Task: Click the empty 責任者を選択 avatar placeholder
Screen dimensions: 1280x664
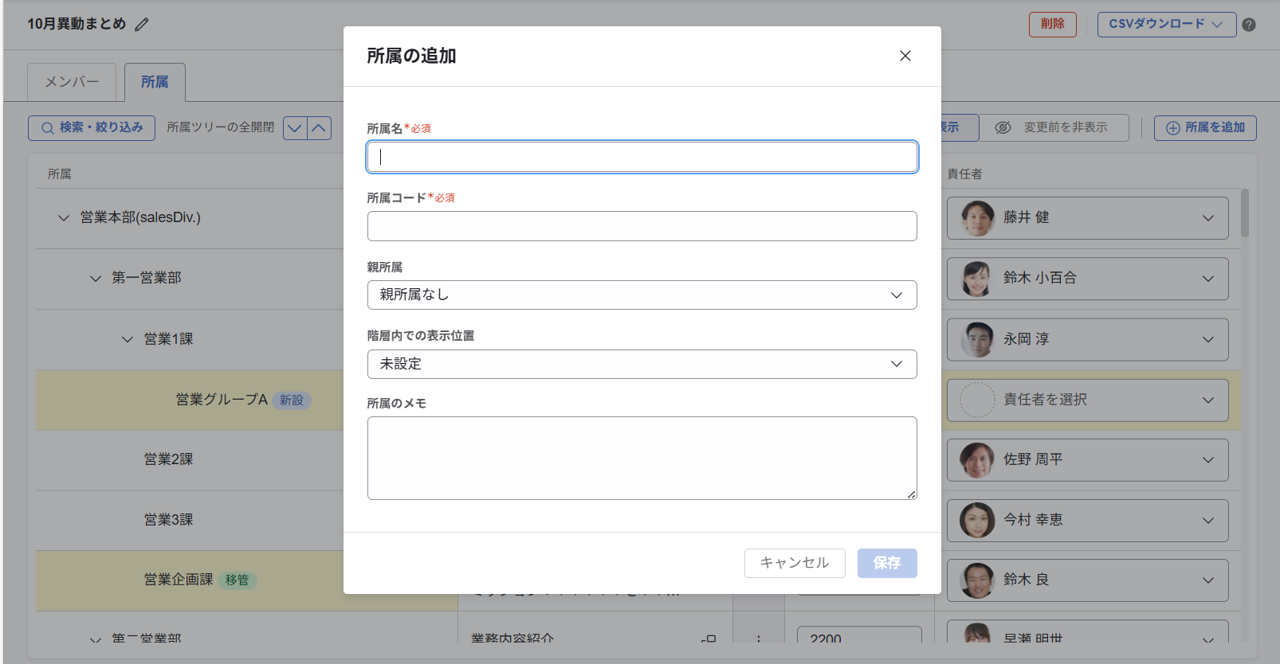Action: [x=977, y=399]
